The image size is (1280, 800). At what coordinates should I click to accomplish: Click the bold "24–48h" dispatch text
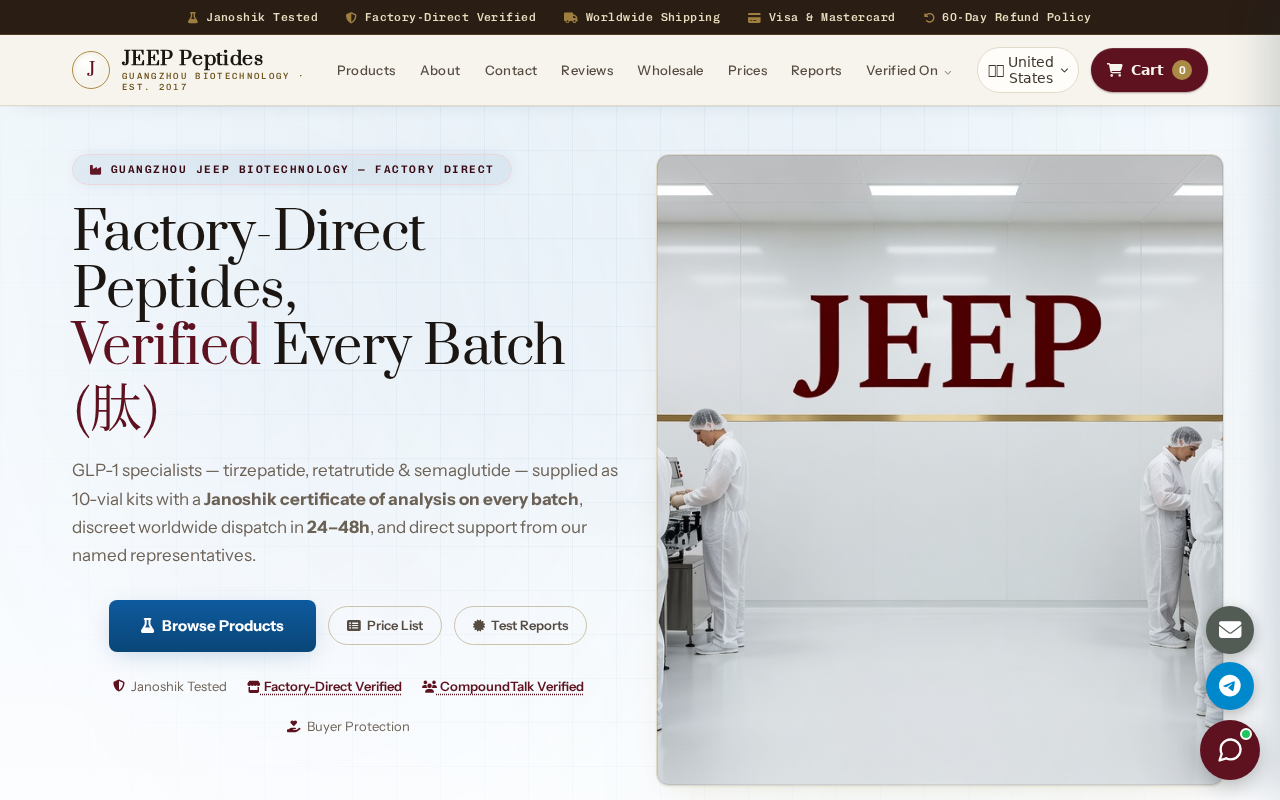point(338,527)
